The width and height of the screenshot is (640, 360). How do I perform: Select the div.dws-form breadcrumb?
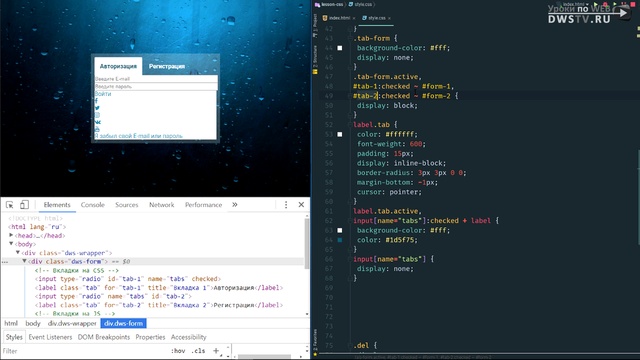click(123, 323)
